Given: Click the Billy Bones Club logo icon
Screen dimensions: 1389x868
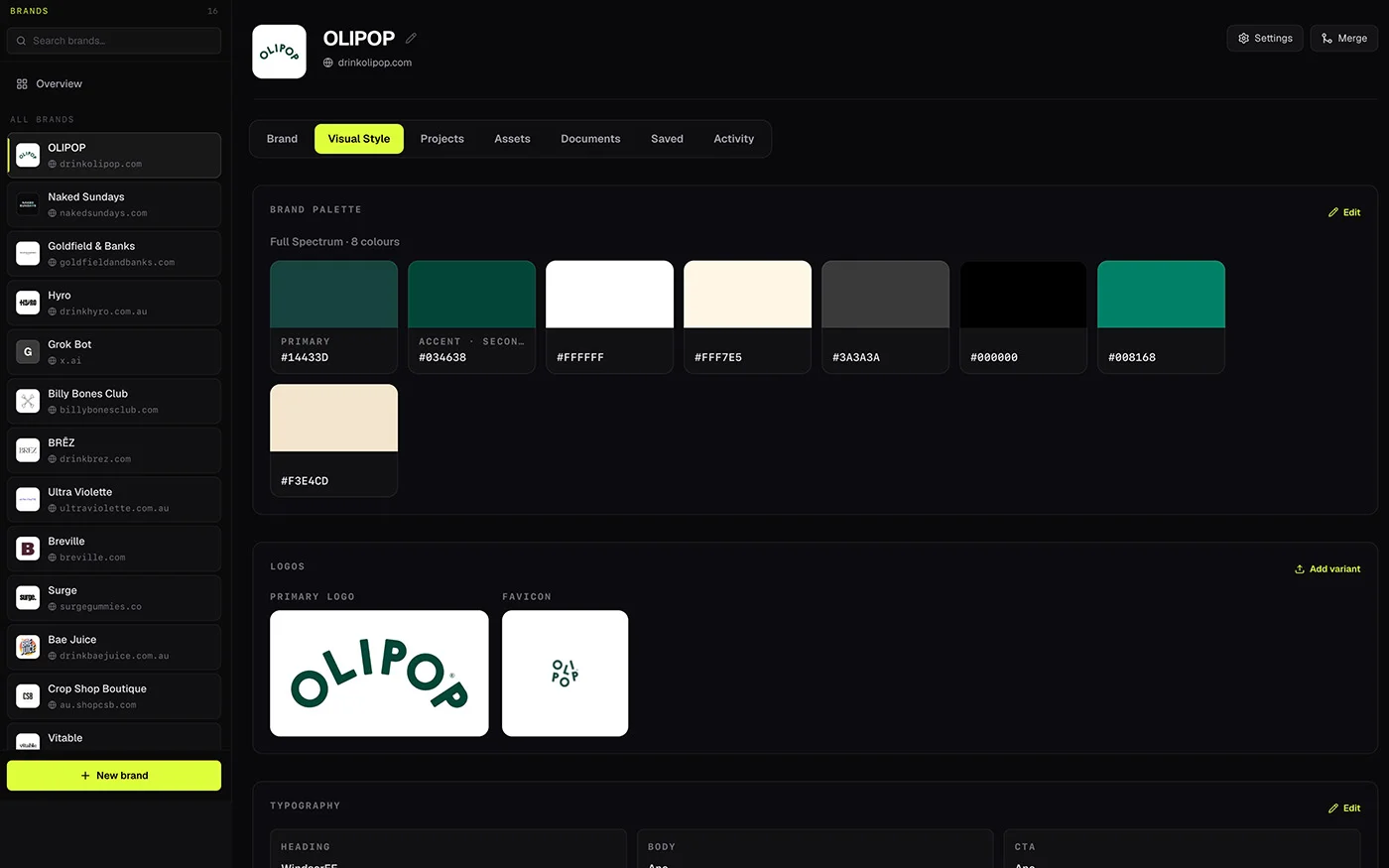Looking at the screenshot, I should 28,402.
